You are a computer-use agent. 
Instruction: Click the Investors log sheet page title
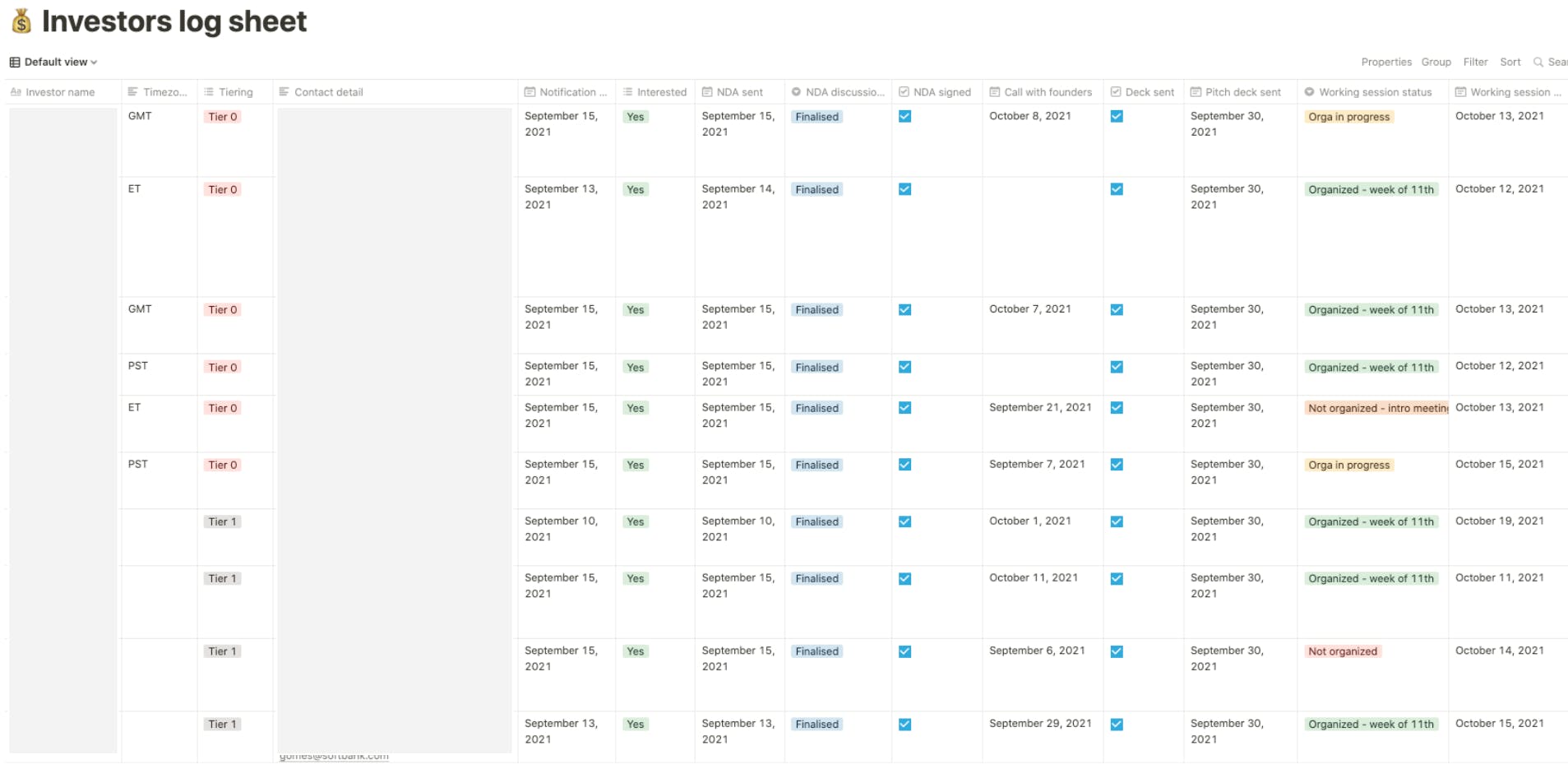click(174, 21)
